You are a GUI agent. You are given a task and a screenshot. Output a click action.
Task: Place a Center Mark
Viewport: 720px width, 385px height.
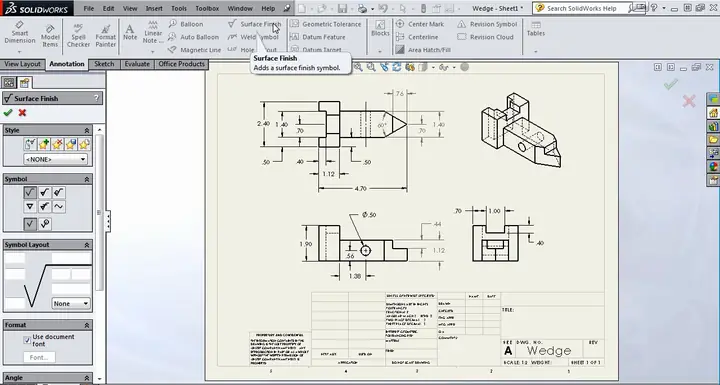click(420, 24)
